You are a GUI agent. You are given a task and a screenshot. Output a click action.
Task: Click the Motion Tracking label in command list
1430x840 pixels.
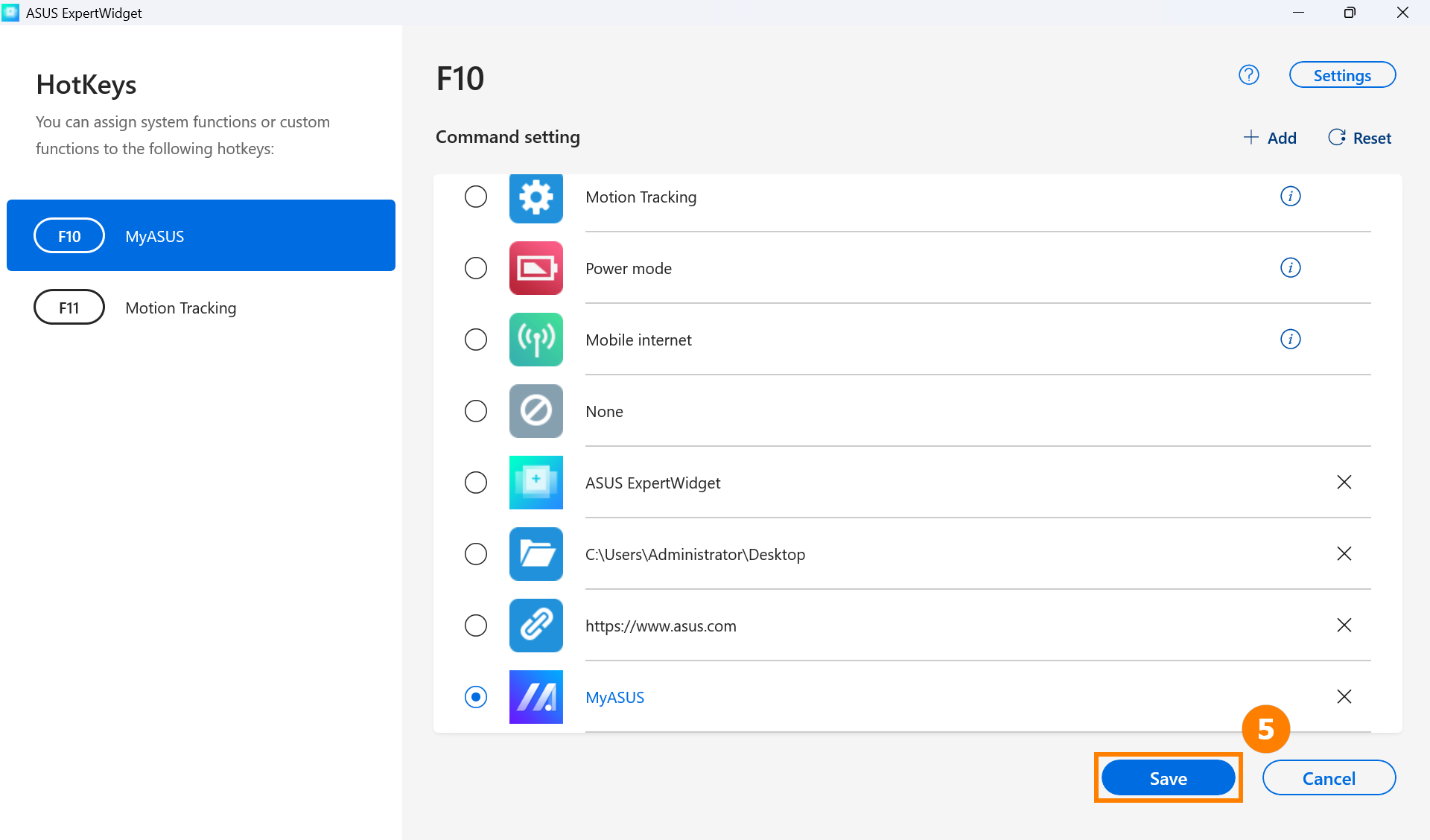pos(641,197)
